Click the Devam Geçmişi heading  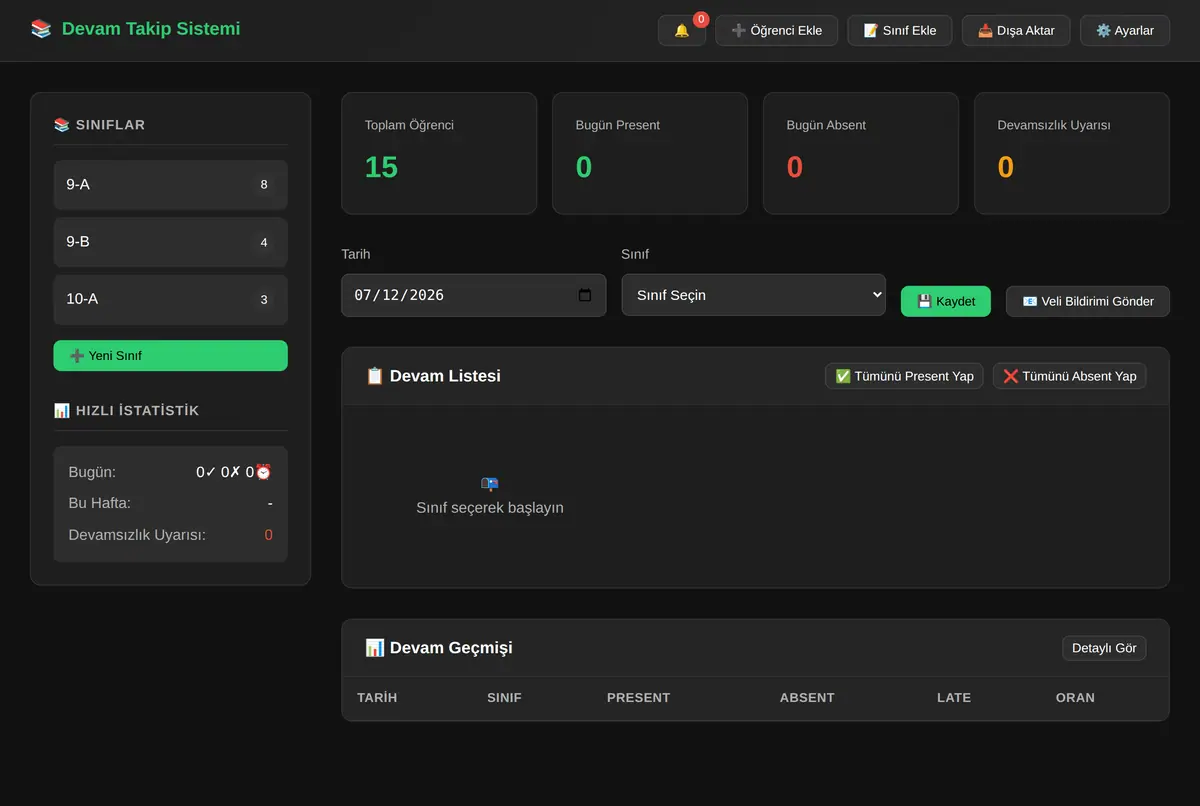[439, 648]
